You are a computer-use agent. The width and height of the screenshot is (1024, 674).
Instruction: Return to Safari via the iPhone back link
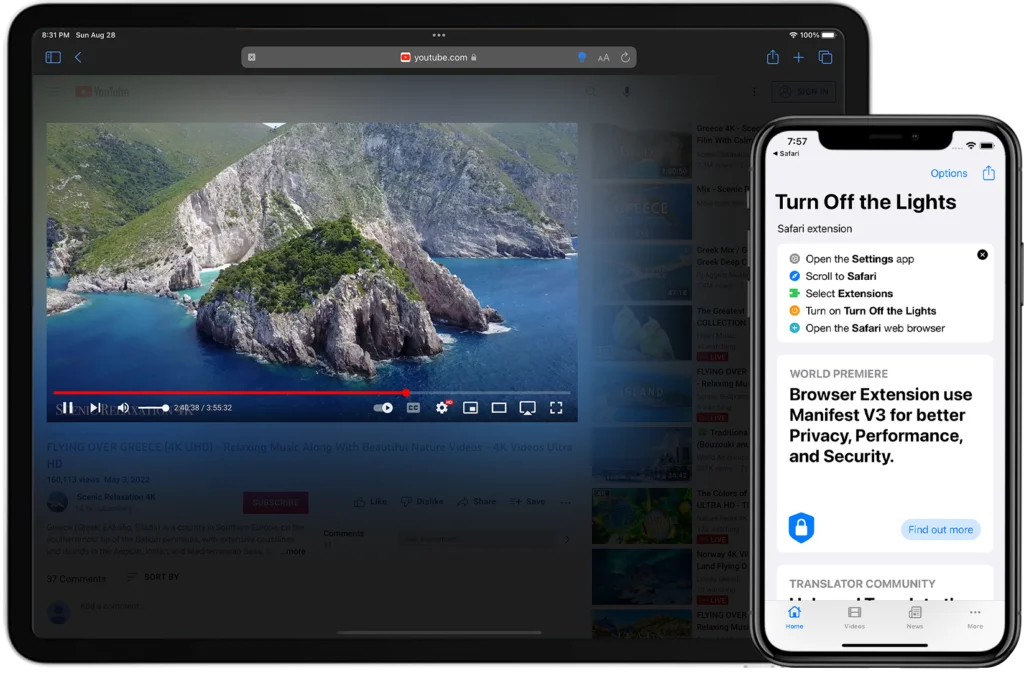tap(786, 153)
